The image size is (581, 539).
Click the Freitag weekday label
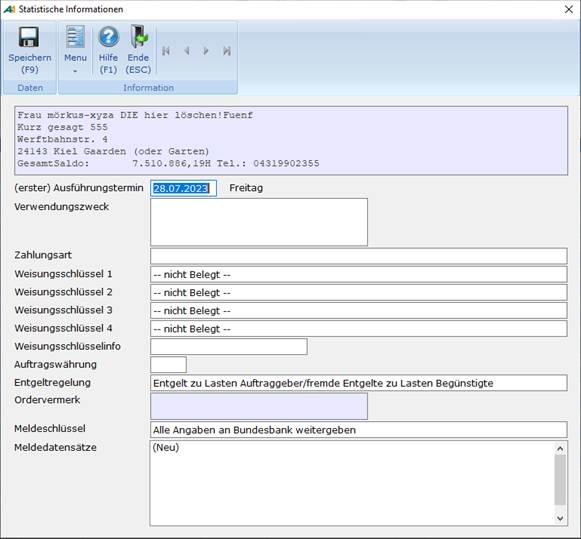click(246, 188)
